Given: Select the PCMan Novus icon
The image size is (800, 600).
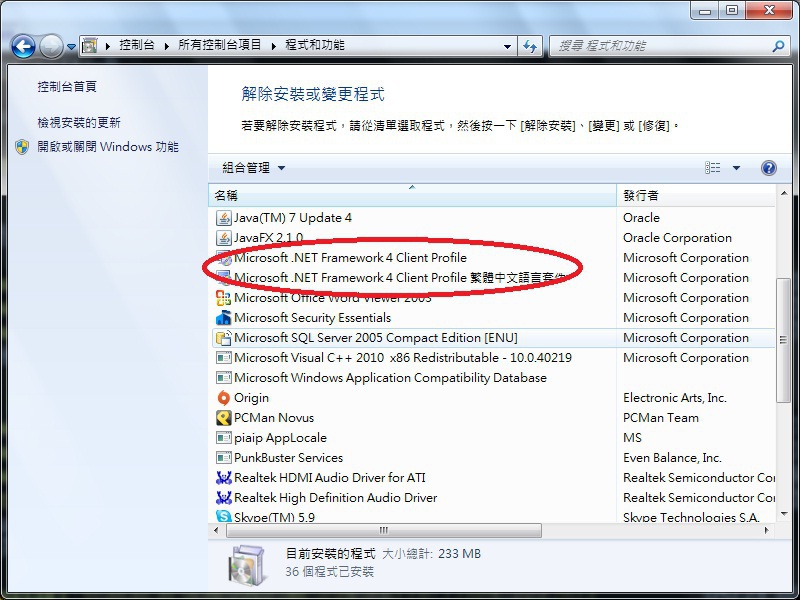Looking at the screenshot, I should pyautogui.click(x=223, y=418).
